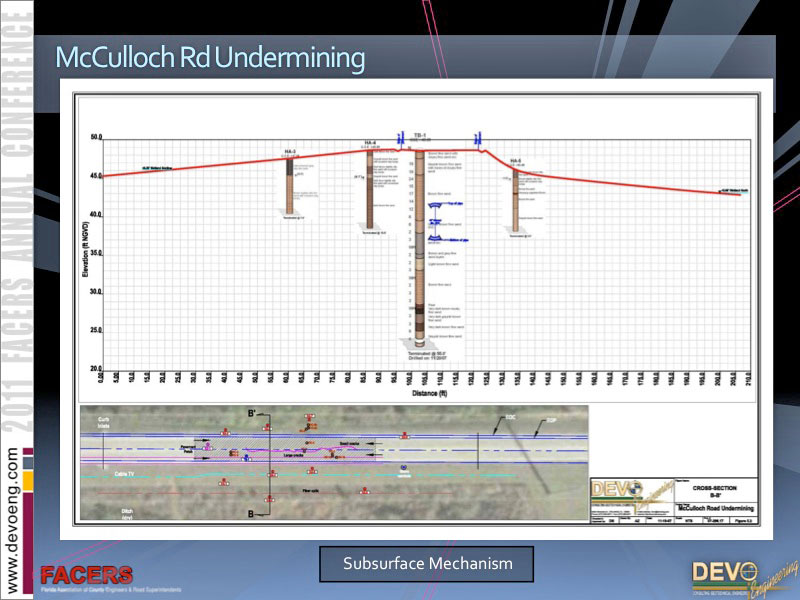Open the www.devoeng.com link

coord(13,518)
